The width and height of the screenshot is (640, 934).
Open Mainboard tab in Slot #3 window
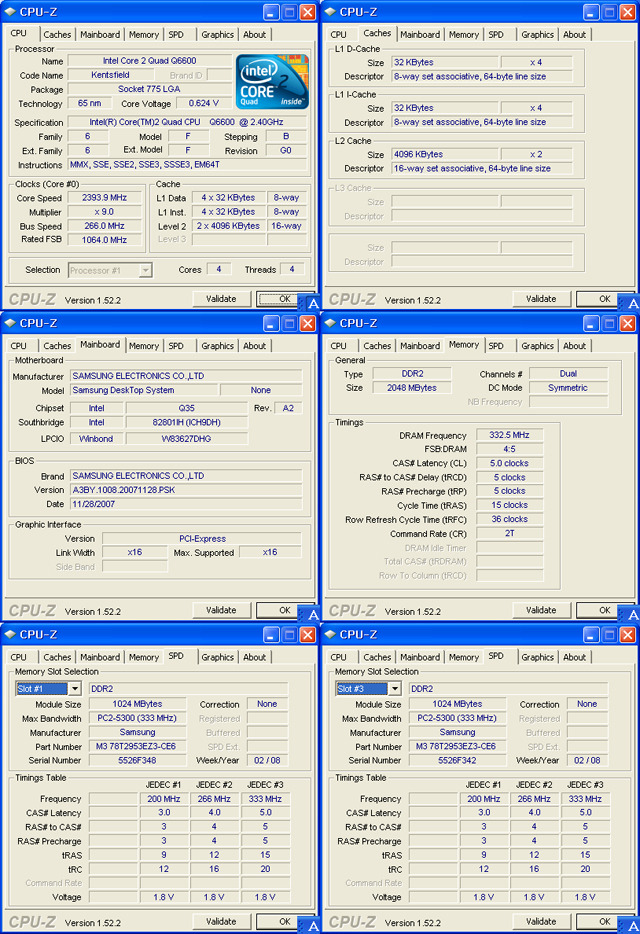coord(420,657)
